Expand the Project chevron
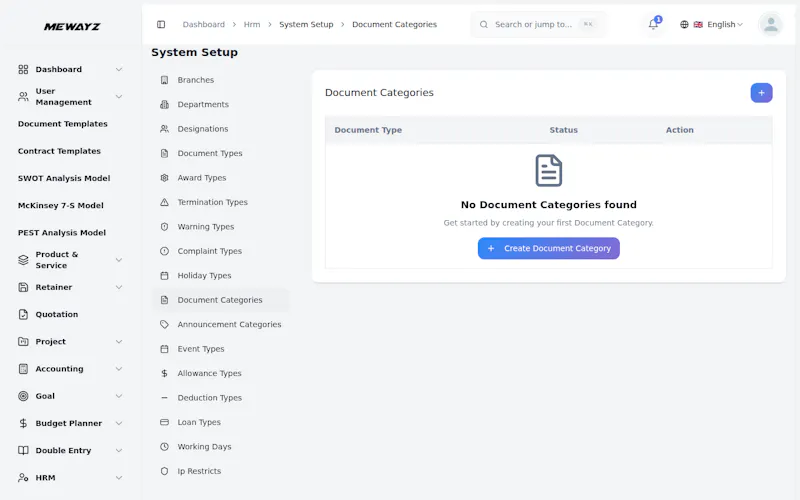The width and height of the screenshot is (800, 500). click(x=118, y=342)
